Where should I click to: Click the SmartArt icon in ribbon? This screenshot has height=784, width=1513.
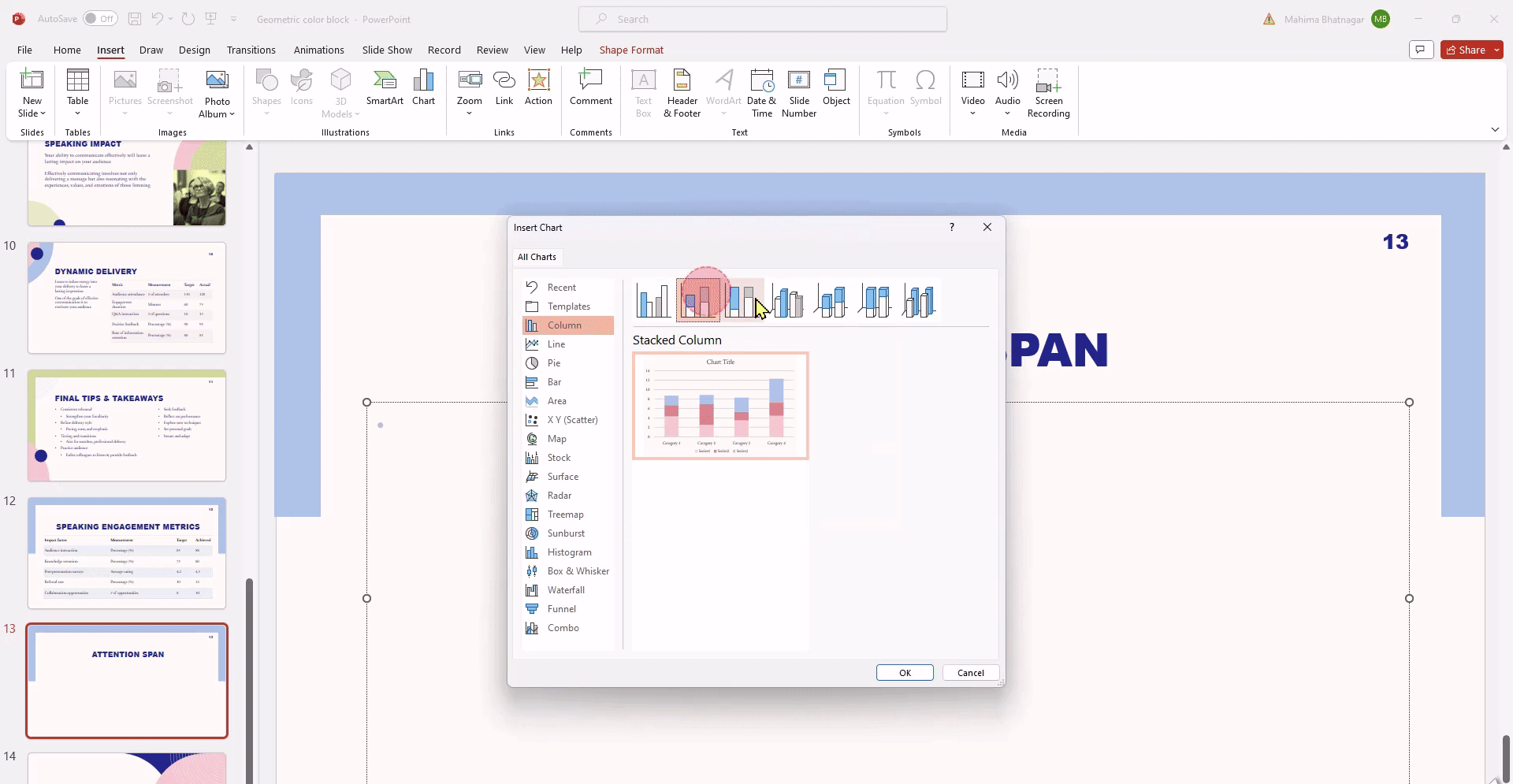(x=385, y=87)
